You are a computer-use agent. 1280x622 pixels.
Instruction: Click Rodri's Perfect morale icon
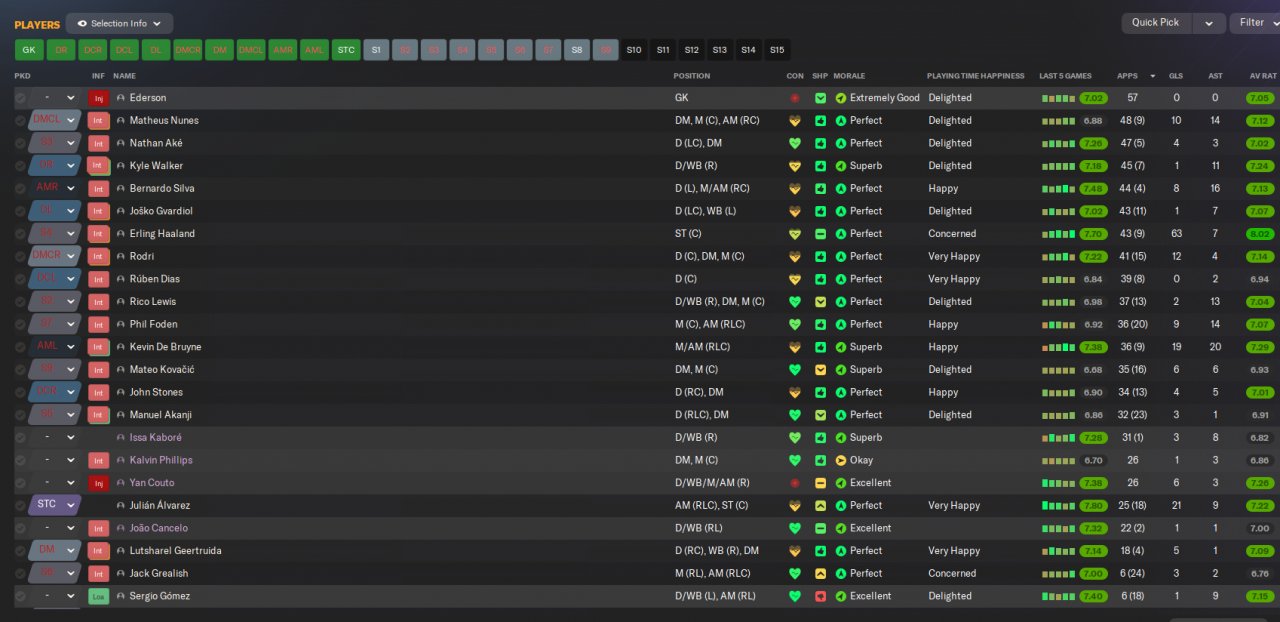tap(841, 257)
